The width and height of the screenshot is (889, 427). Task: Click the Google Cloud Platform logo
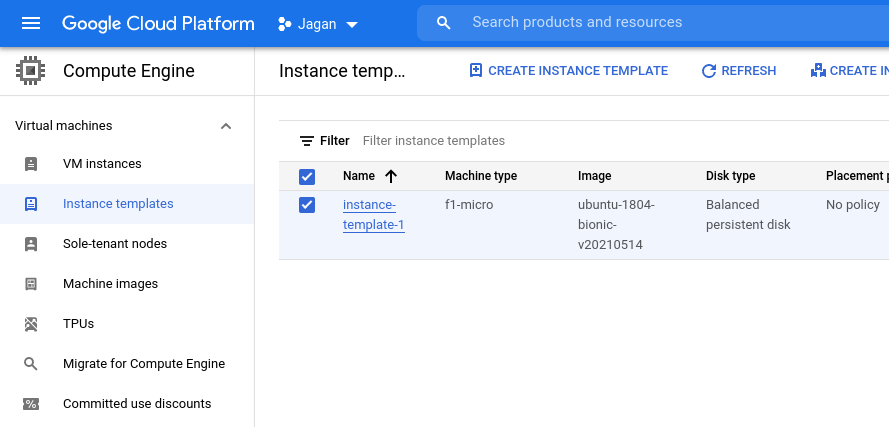pyautogui.click(x=158, y=23)
